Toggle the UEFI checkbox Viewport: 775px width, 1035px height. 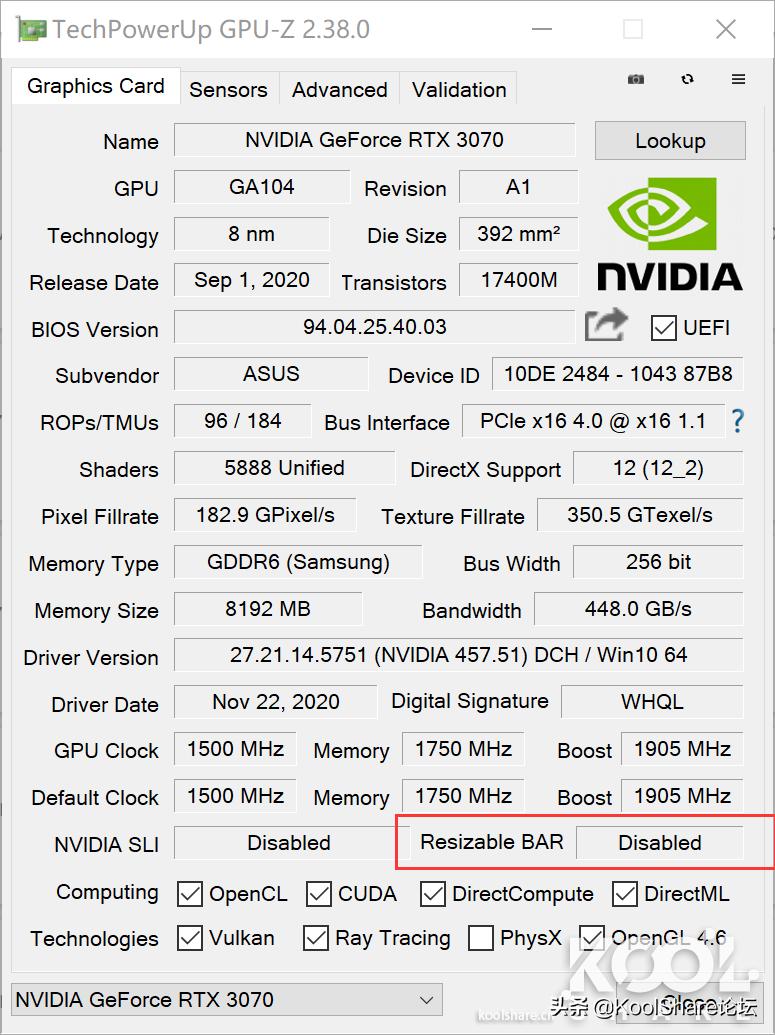[664, 327]
